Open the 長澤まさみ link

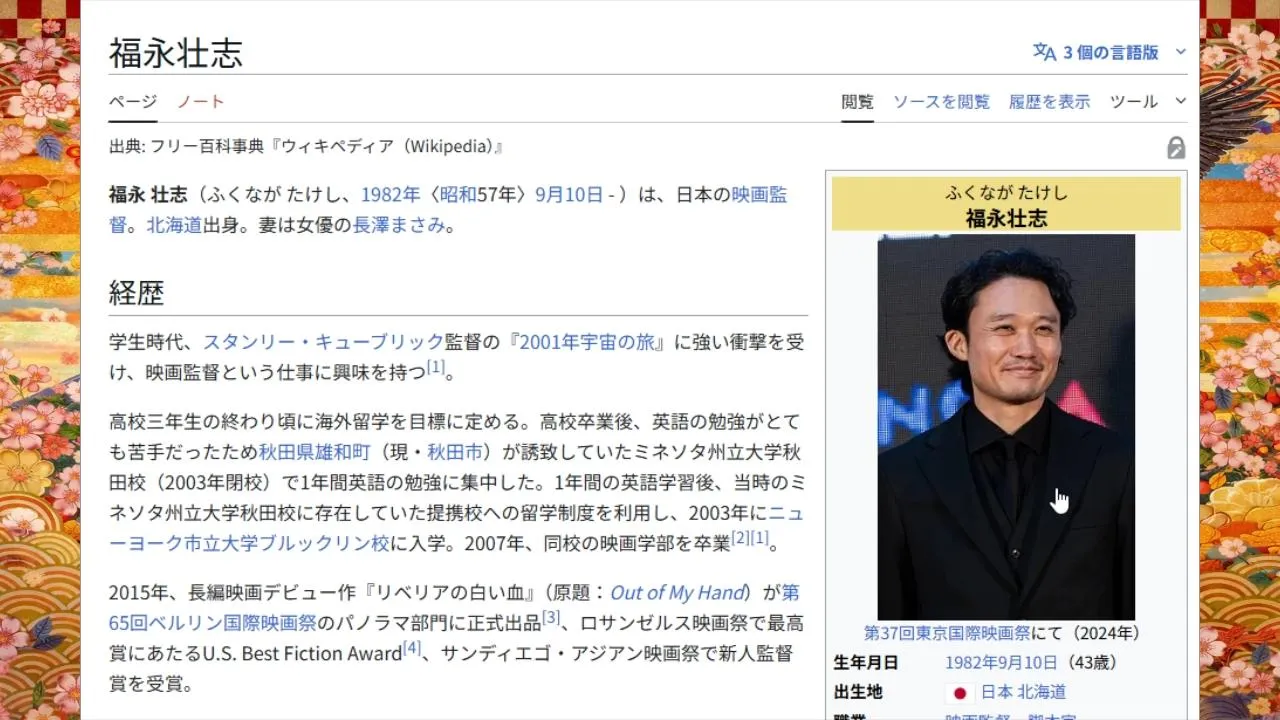point(399,225)
